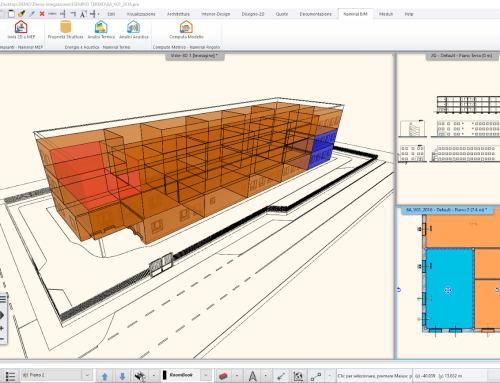Click the coordinate readout in status bar
Screen dimensions: 500x383
coord(438,376)
